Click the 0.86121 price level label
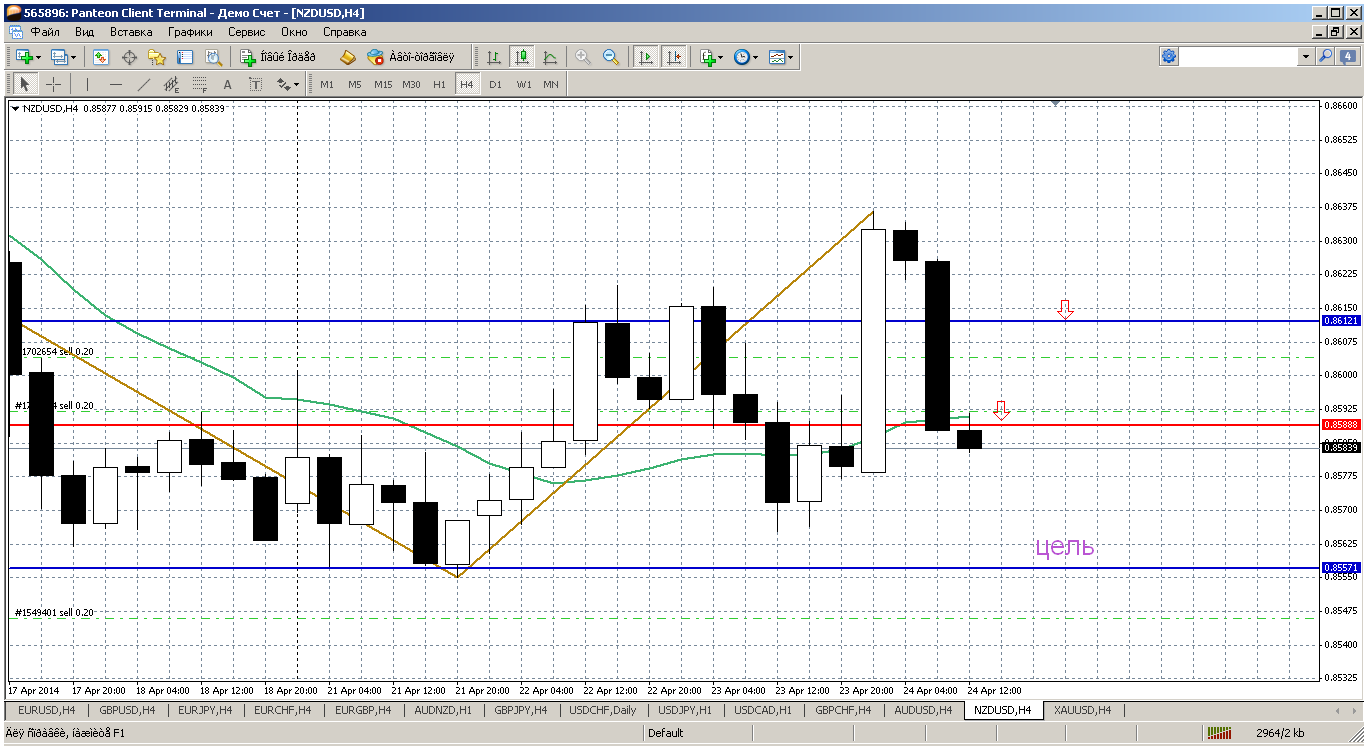 [x=1340, y=321]
